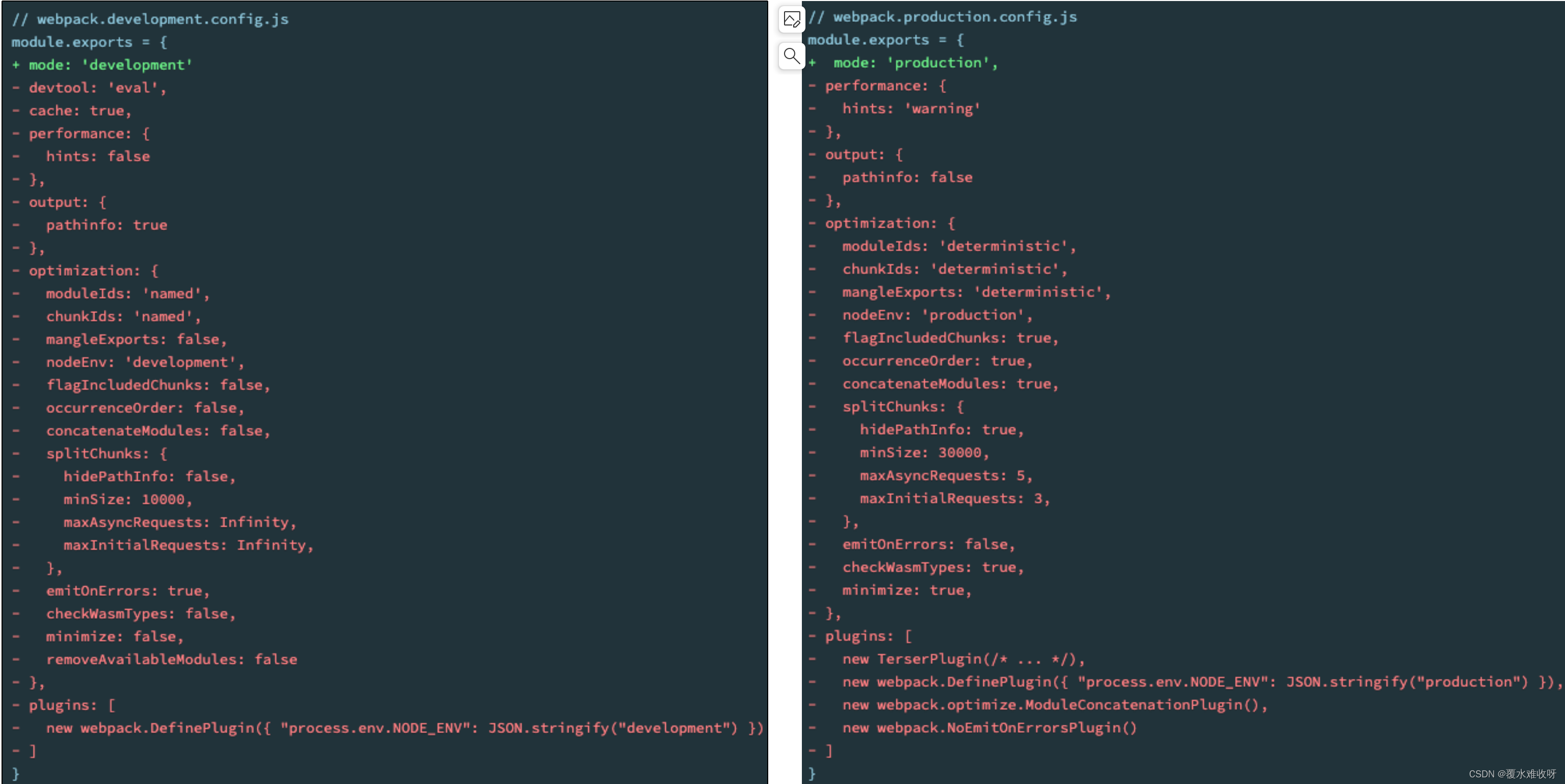
Task: Click the 'flagIncludedChunks: true,' line
Action: (950, 338)
